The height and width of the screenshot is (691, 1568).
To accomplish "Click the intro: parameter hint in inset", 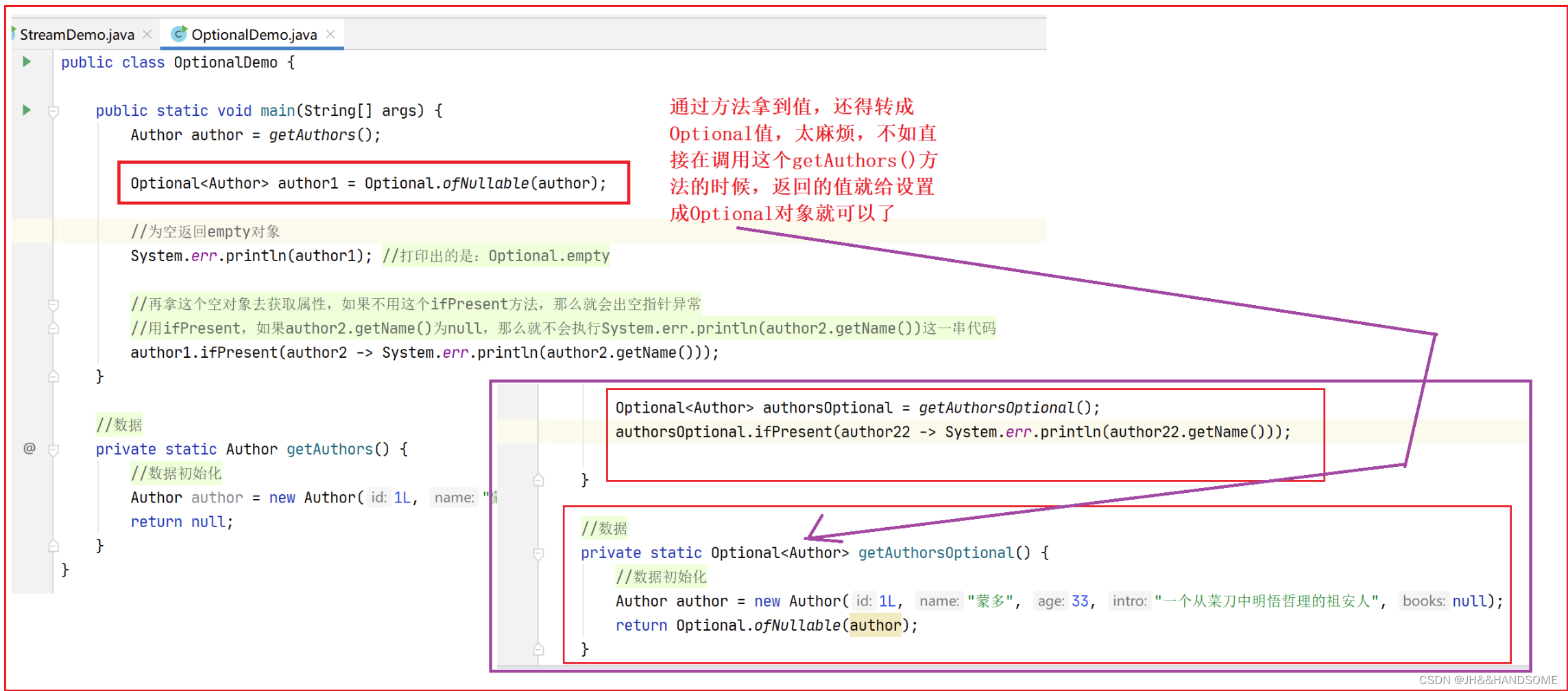I will coord(1129,601).
